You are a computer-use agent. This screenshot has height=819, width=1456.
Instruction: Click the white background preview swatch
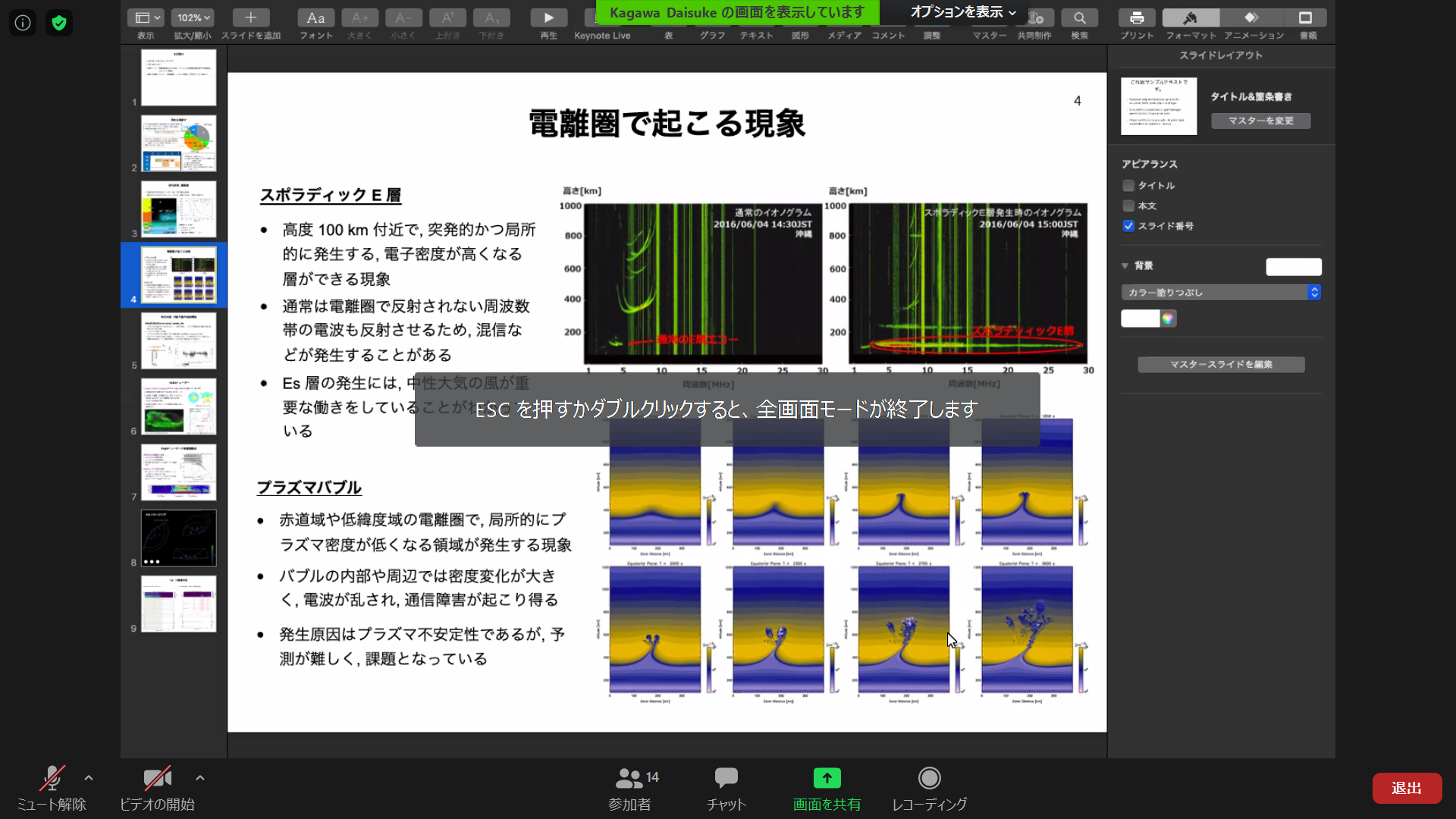click(x=1294, y=266)
